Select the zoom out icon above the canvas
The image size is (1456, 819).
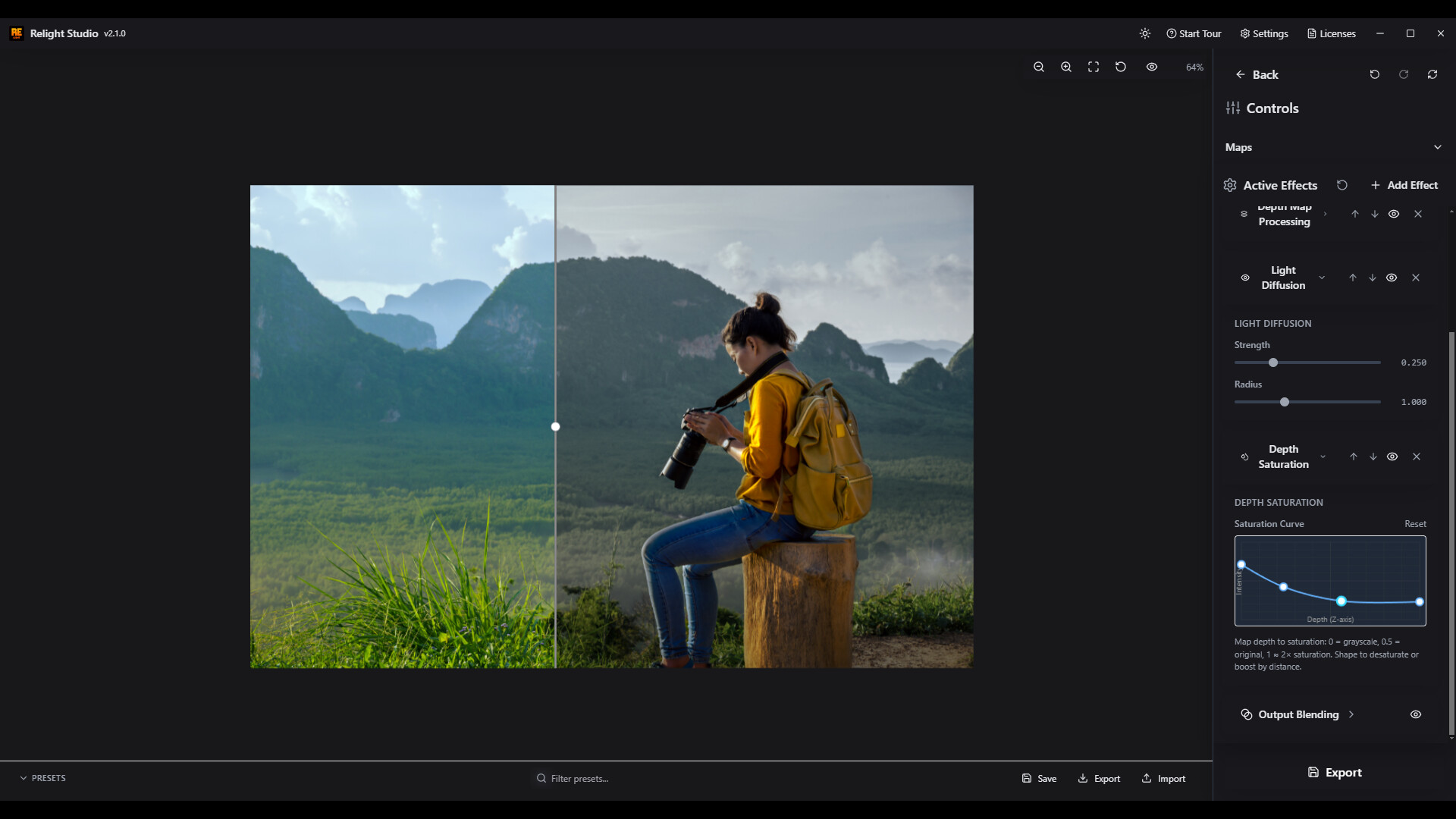1038,67
